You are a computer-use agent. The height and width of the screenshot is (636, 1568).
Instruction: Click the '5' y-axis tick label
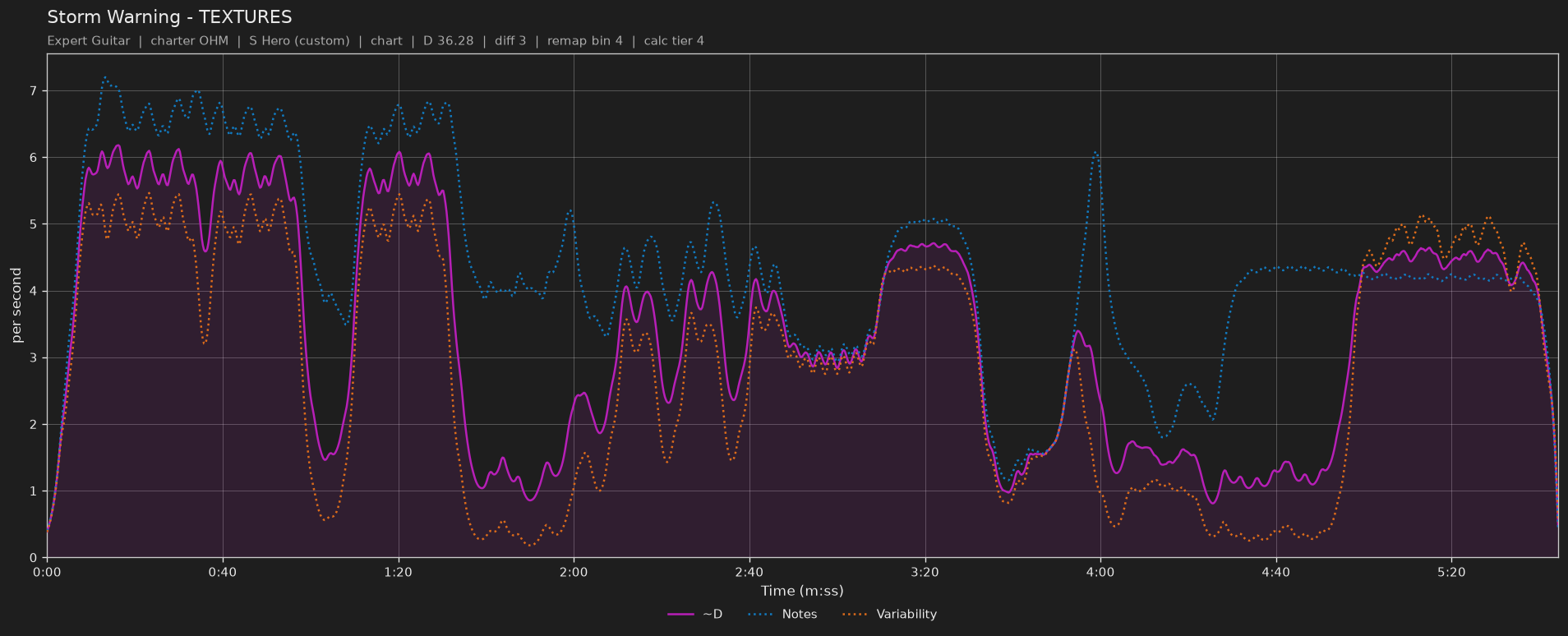pyautogui.click(x=34, y=224)
